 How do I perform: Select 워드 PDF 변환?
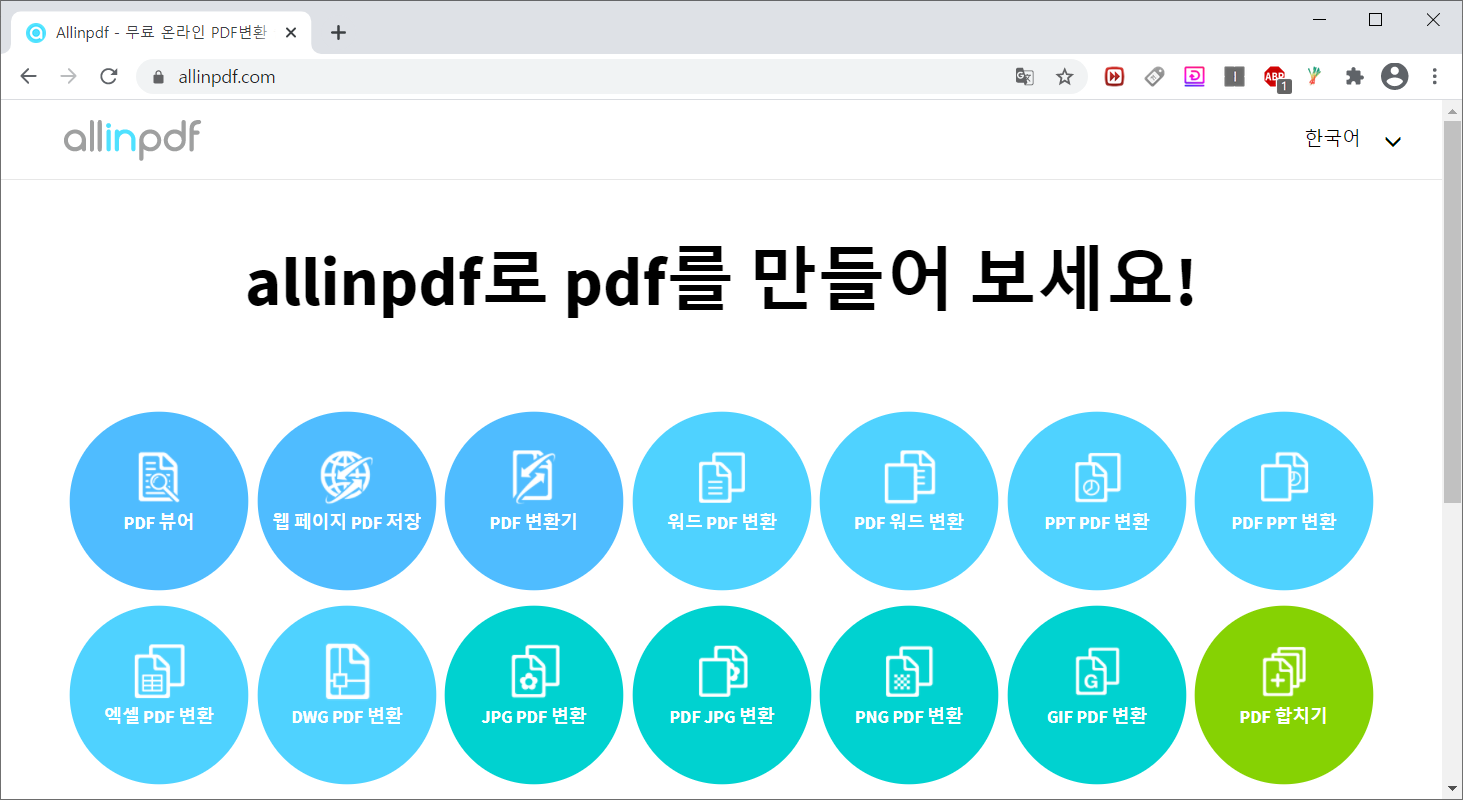point(722,501)
